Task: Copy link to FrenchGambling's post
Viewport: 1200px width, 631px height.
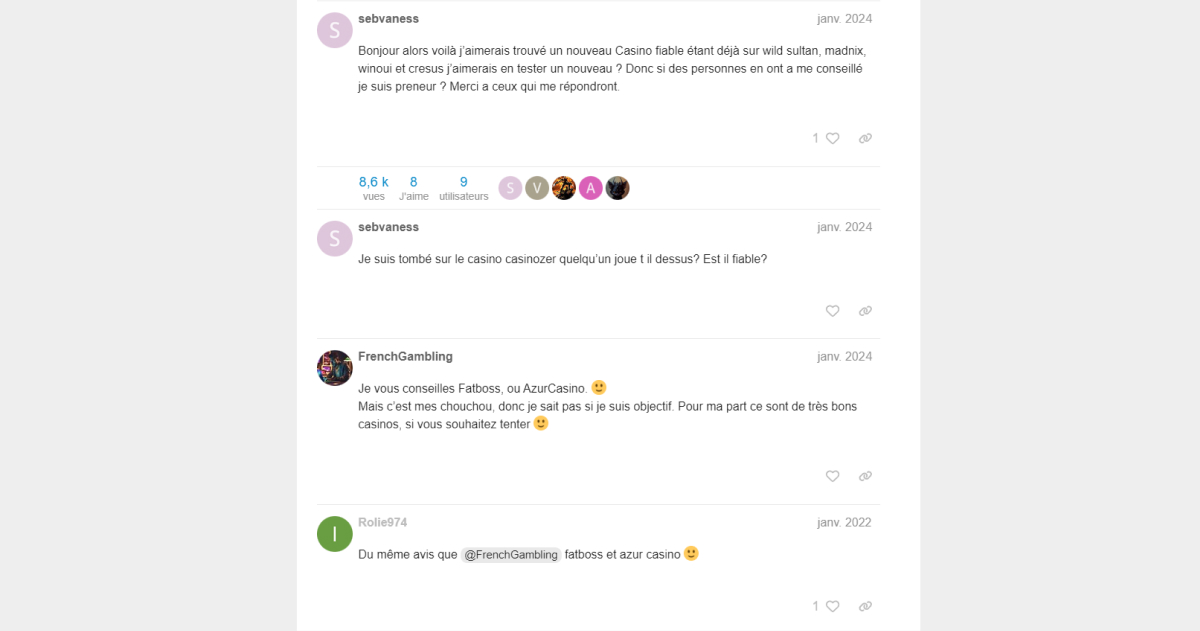Action: (865, 477)
